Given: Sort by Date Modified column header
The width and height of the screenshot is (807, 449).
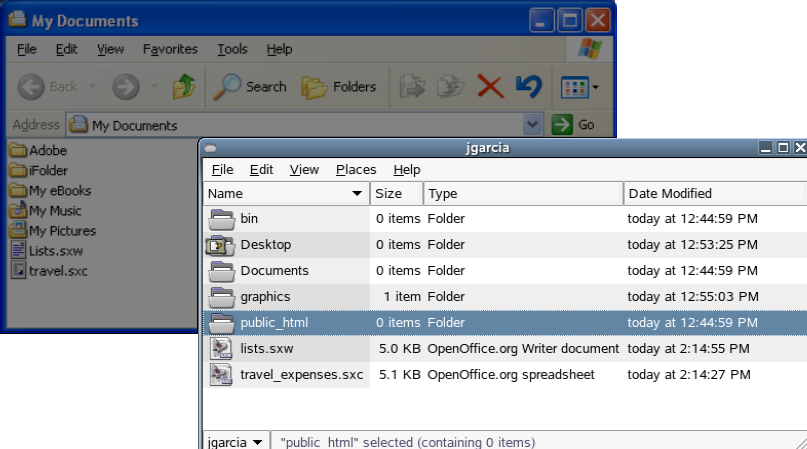Looking at the screenshot, I should [715, 194].
